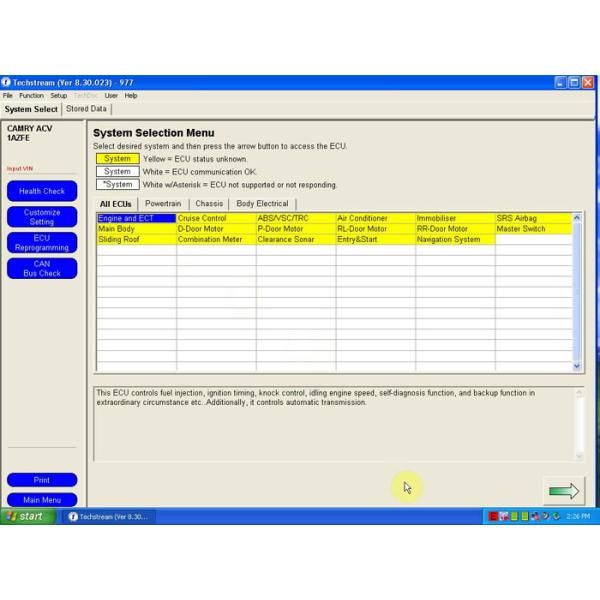Run CAN Bus Check

[42, 268]
